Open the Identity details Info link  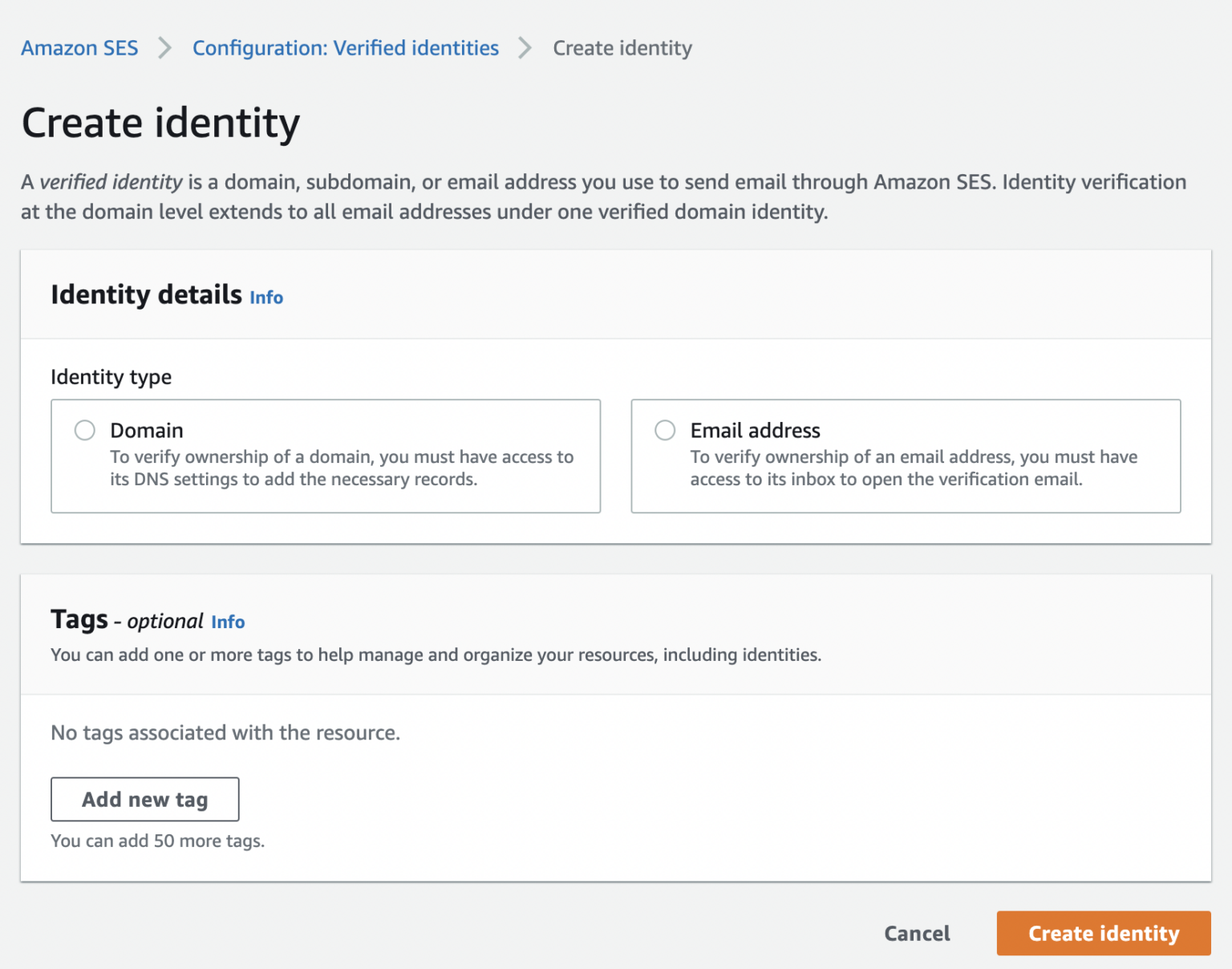click(x=265, y=298)
